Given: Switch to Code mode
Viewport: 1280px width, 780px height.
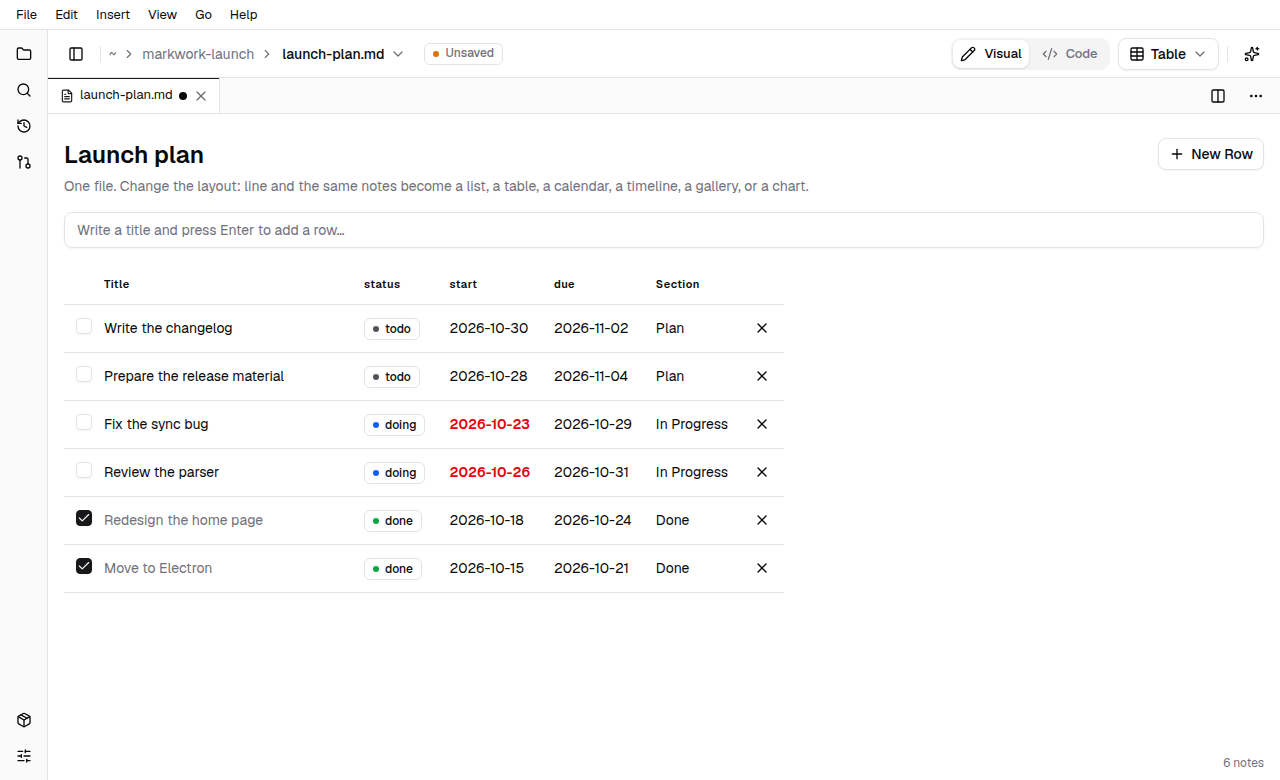Looking at the screenshot, I should coord(1069,54).
